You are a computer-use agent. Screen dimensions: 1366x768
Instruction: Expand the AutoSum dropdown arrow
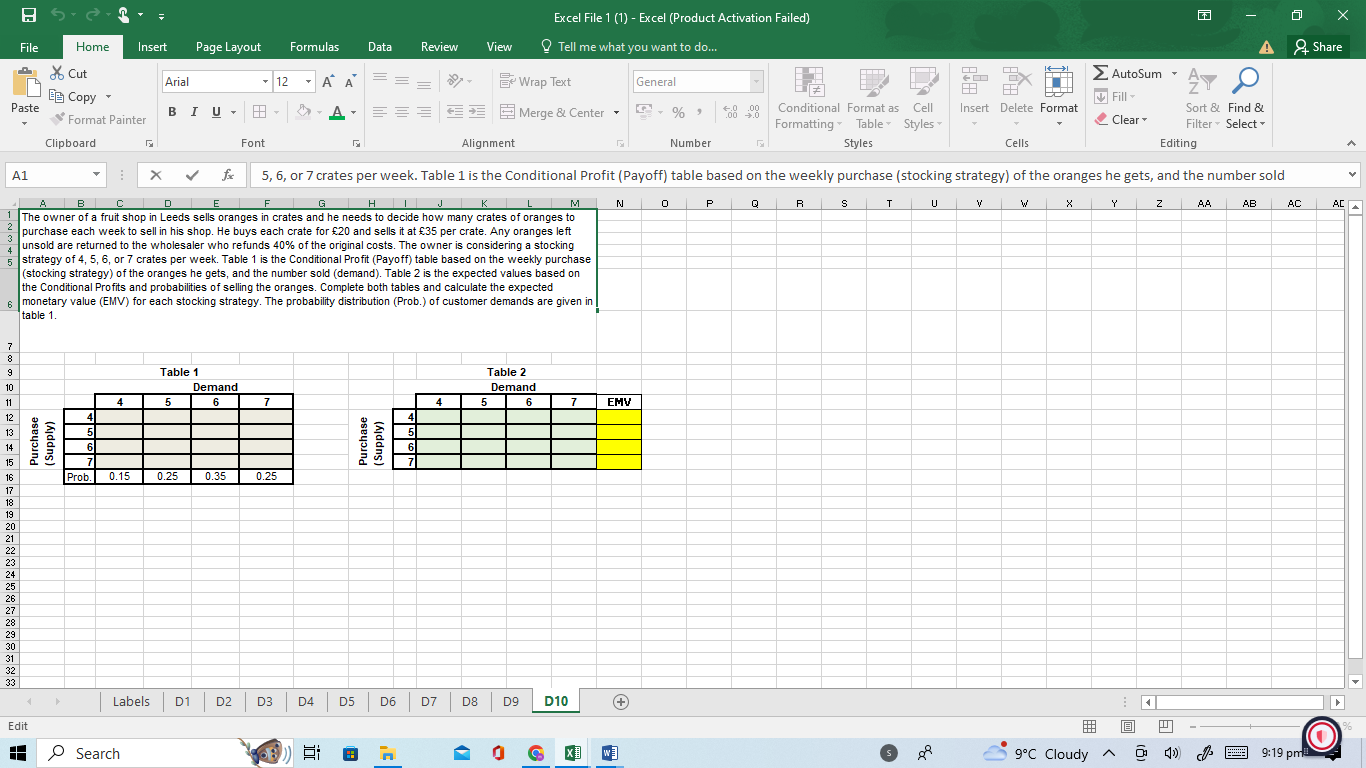point(1175,74)
